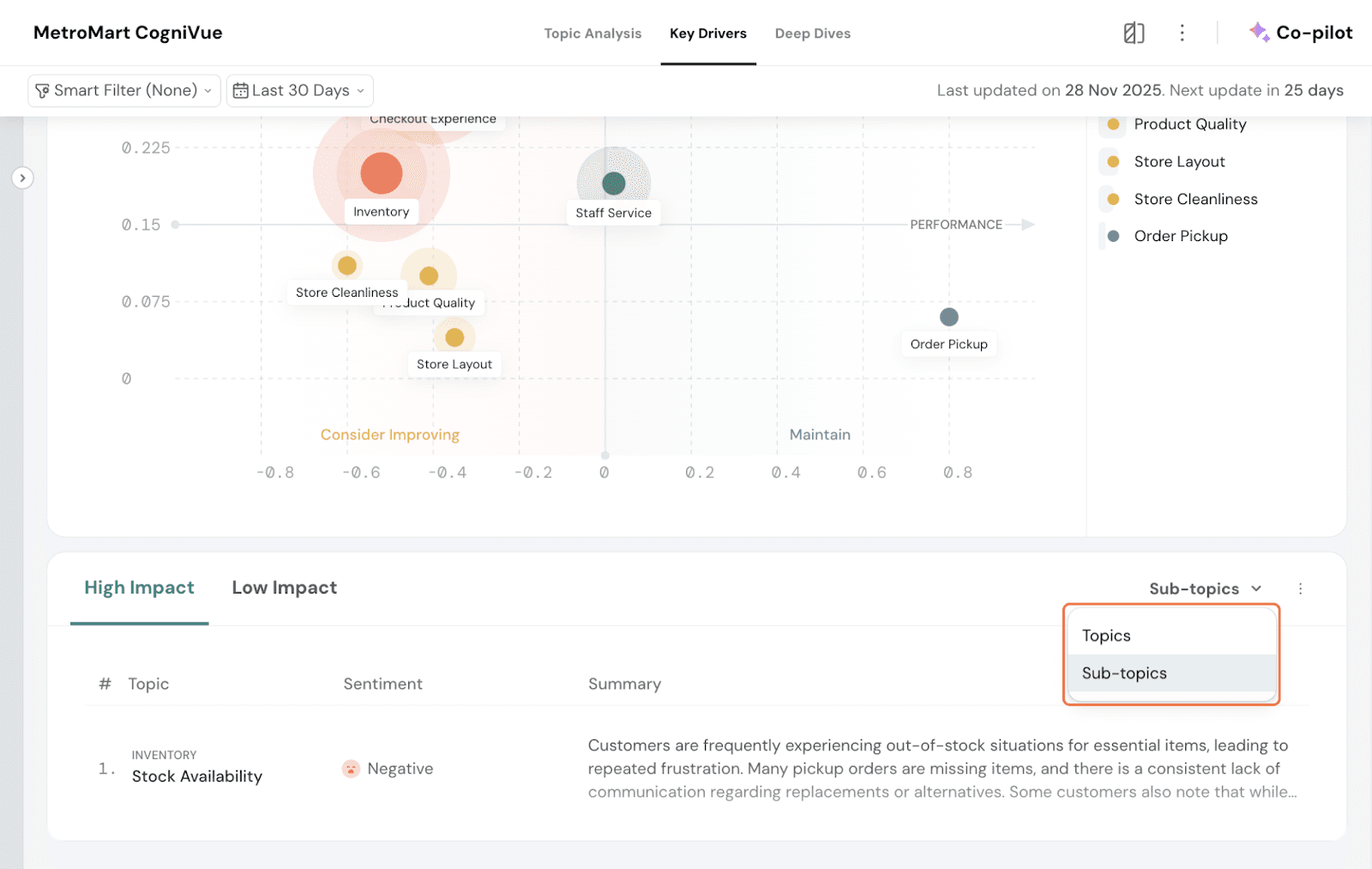Viewport: 1372px width, 869px height.
Task: Toggle Order Pickup legend item
Action: [1180, 236]
